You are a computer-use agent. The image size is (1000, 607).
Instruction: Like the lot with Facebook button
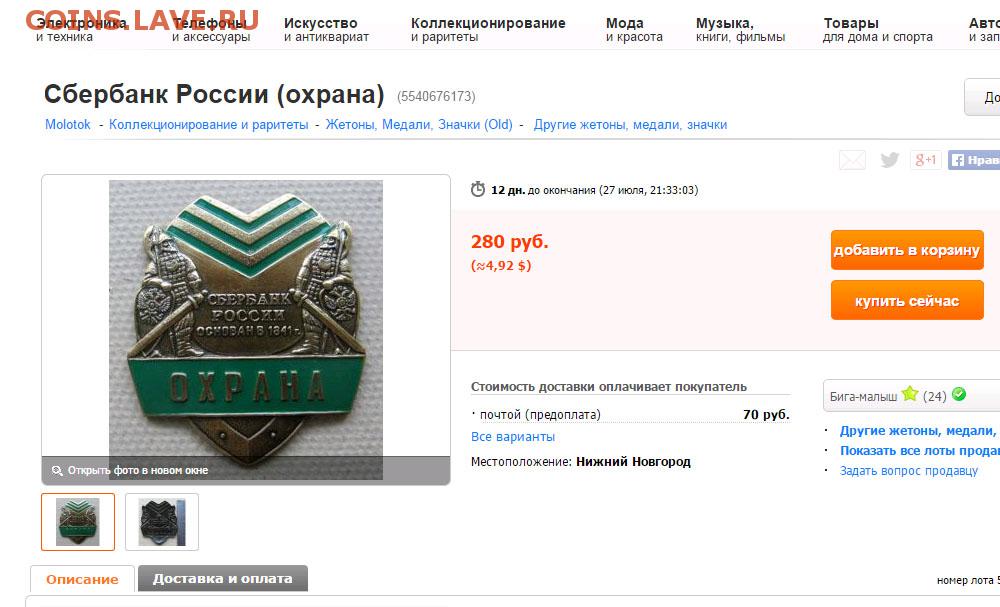click(974, 160)
